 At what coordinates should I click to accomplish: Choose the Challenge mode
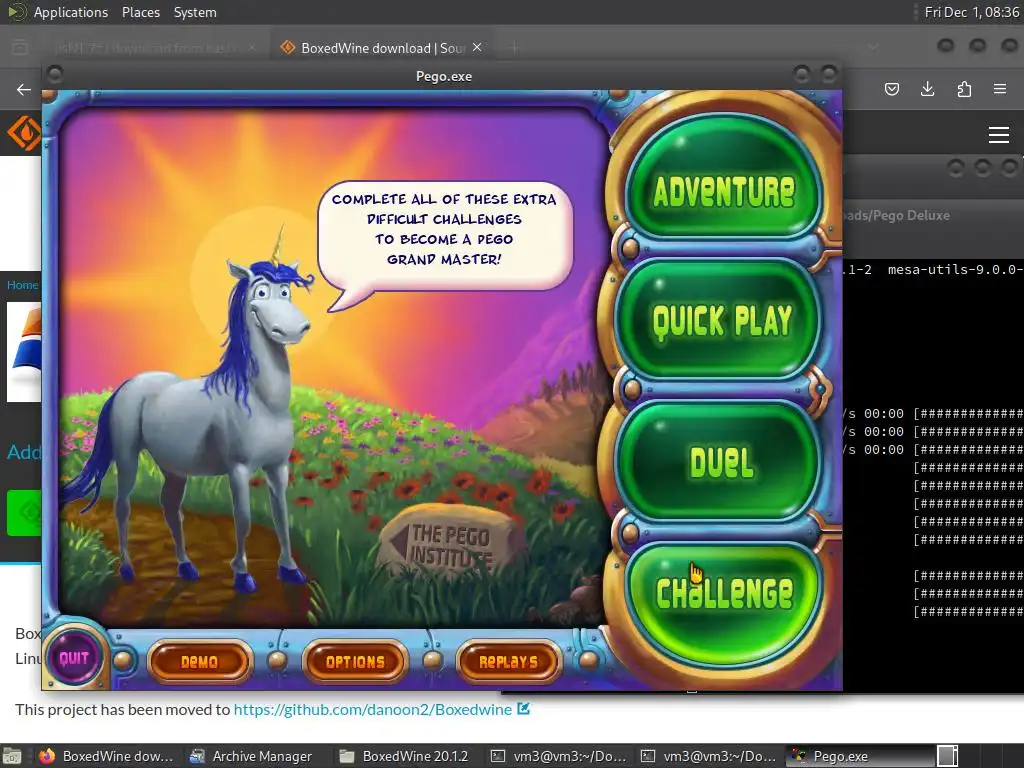tap(723, 604)
